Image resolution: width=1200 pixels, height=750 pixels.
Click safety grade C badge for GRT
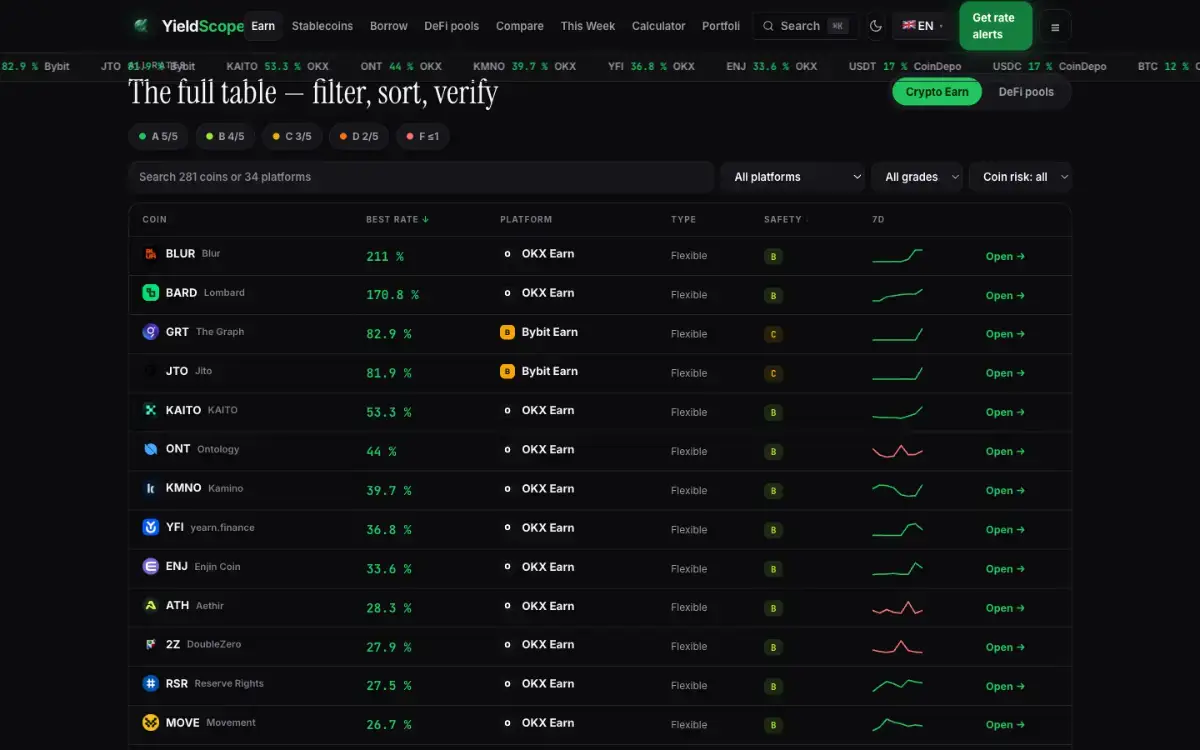click(773, 334)
